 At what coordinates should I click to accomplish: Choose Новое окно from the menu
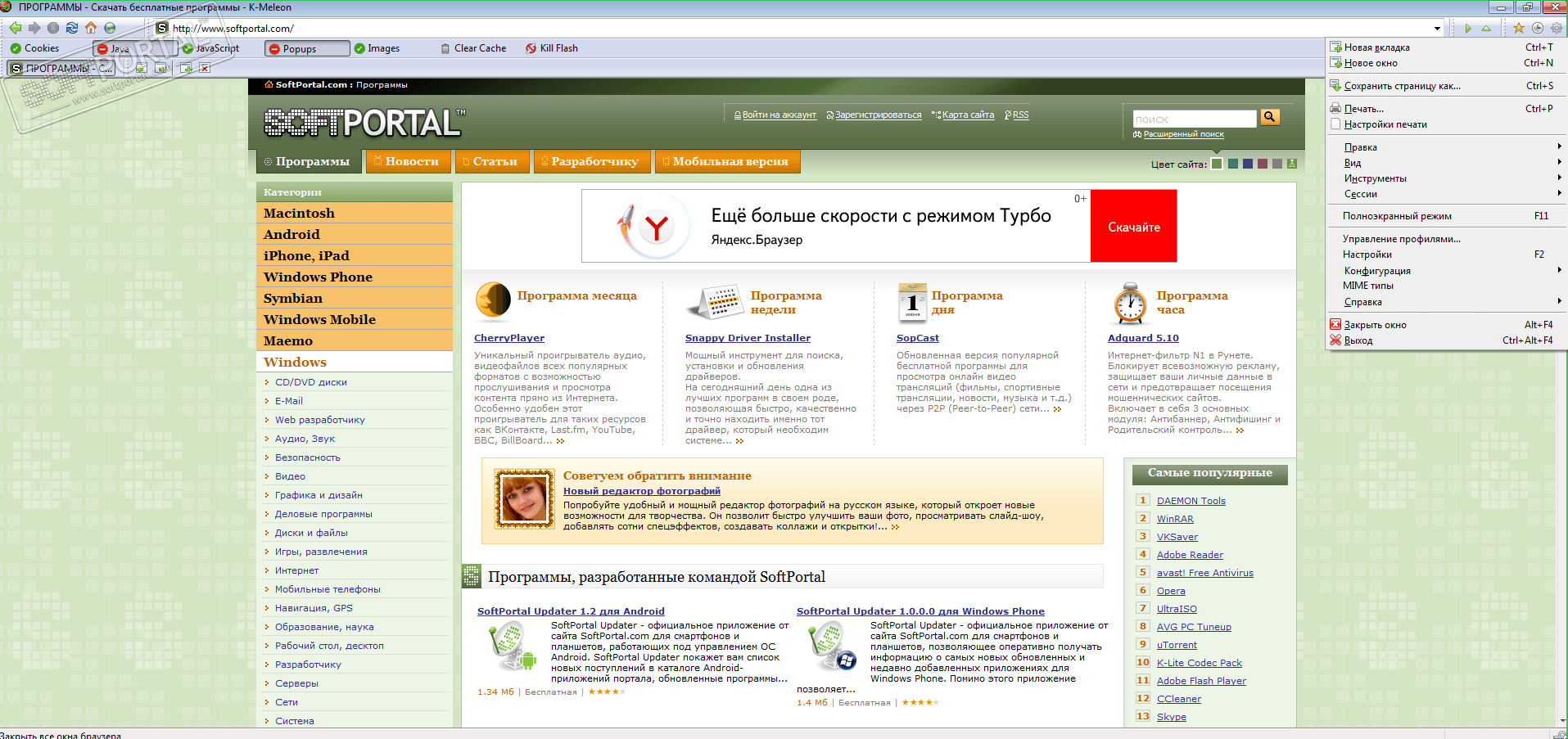pyautogui.click(x=1447, y=63)
